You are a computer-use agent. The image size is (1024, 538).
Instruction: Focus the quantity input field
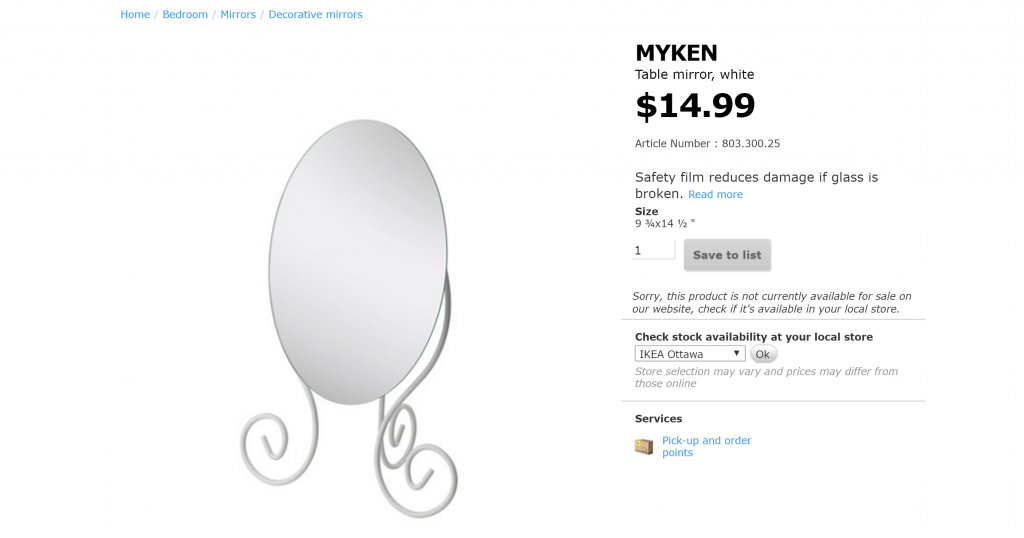pos(654,250)
